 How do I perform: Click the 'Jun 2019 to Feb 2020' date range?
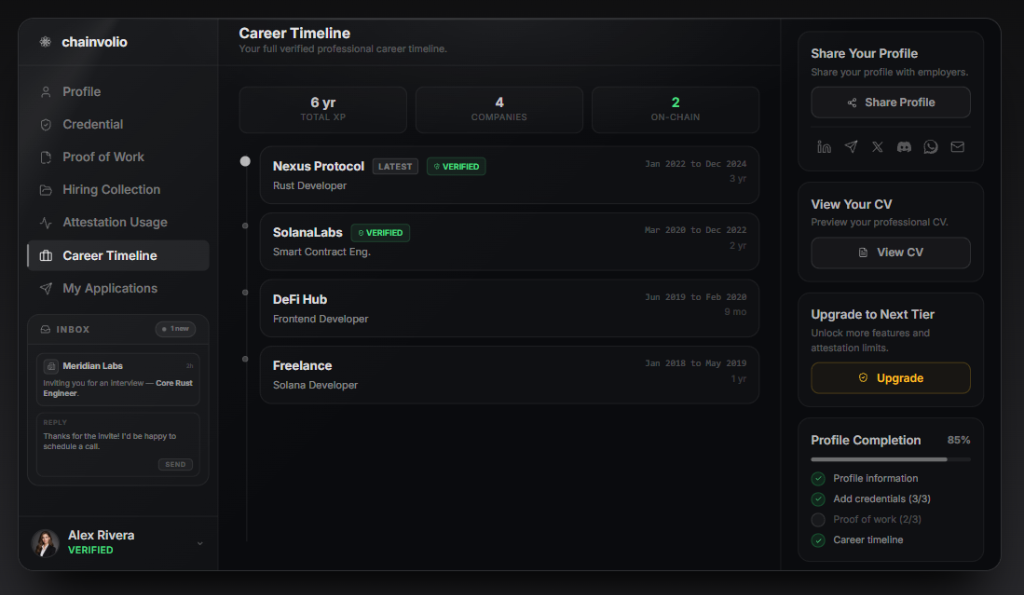(696, 297)
